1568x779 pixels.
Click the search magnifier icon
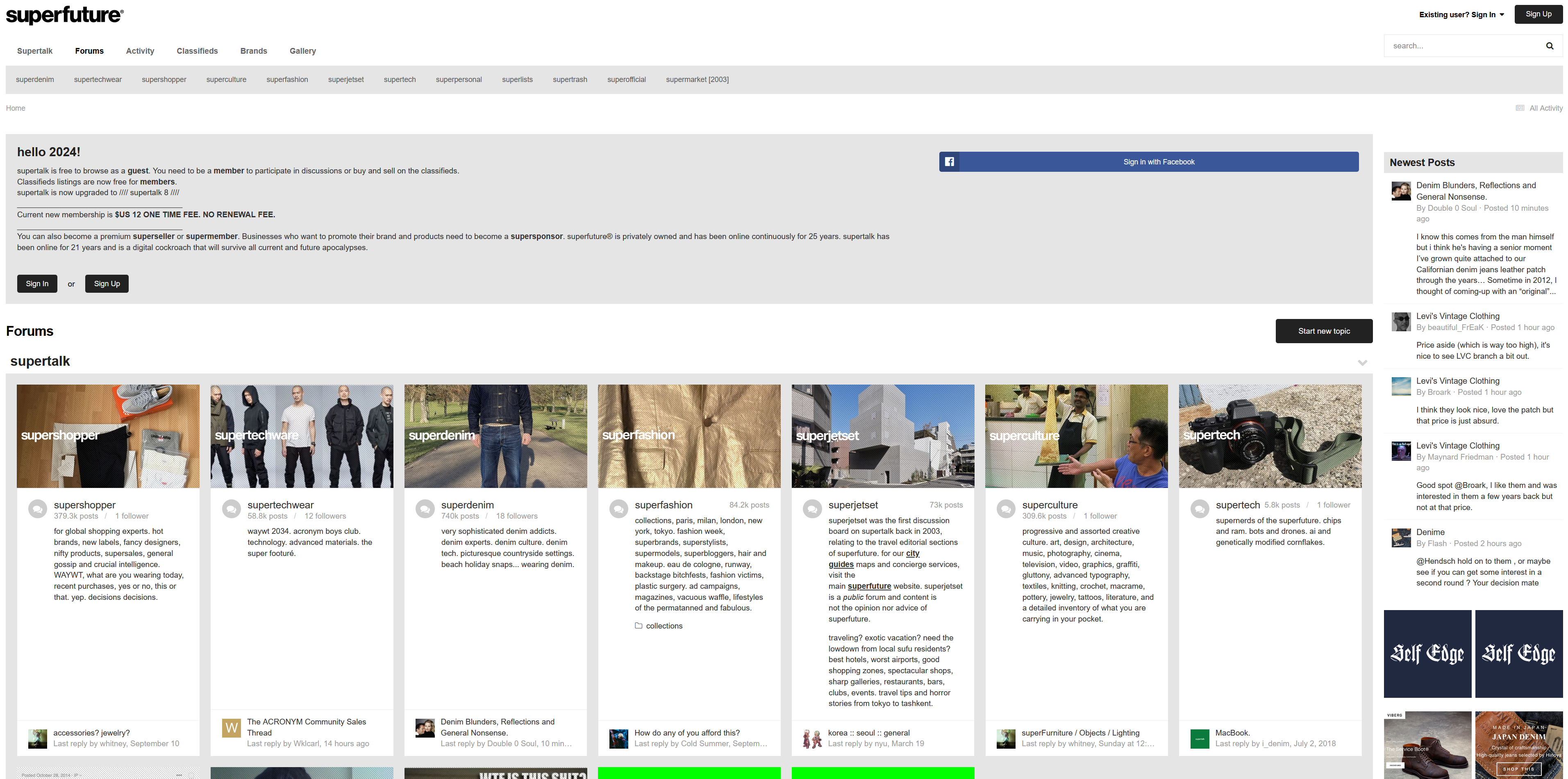pos(1549,46)
